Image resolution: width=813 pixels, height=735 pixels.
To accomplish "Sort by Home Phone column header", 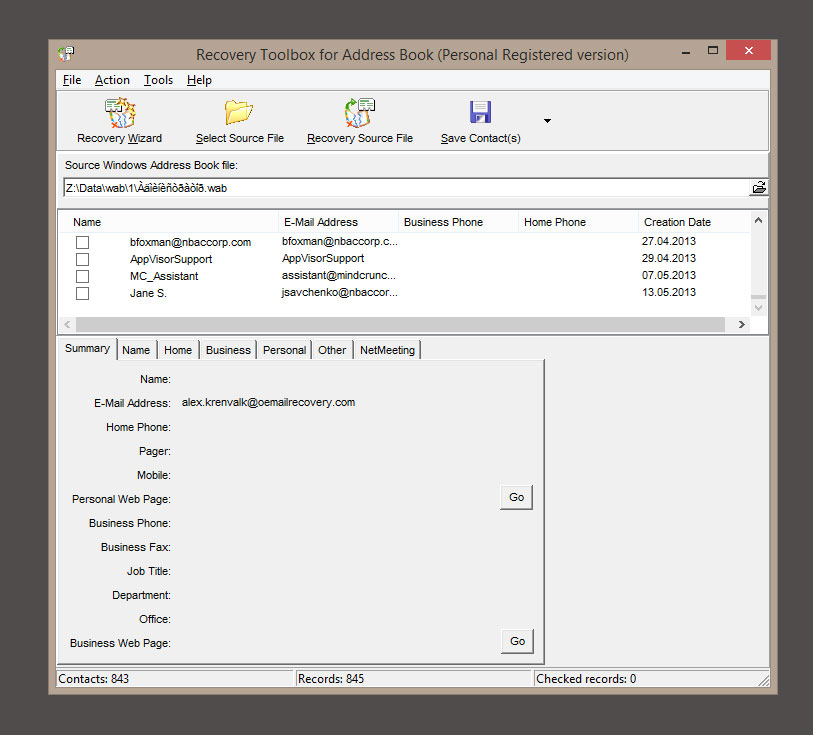I will 578,222.
